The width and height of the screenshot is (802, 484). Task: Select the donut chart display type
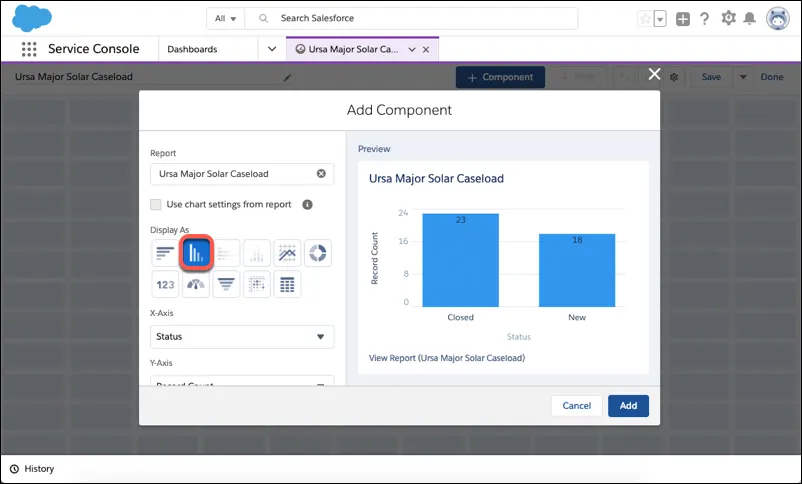coord(318,253)
